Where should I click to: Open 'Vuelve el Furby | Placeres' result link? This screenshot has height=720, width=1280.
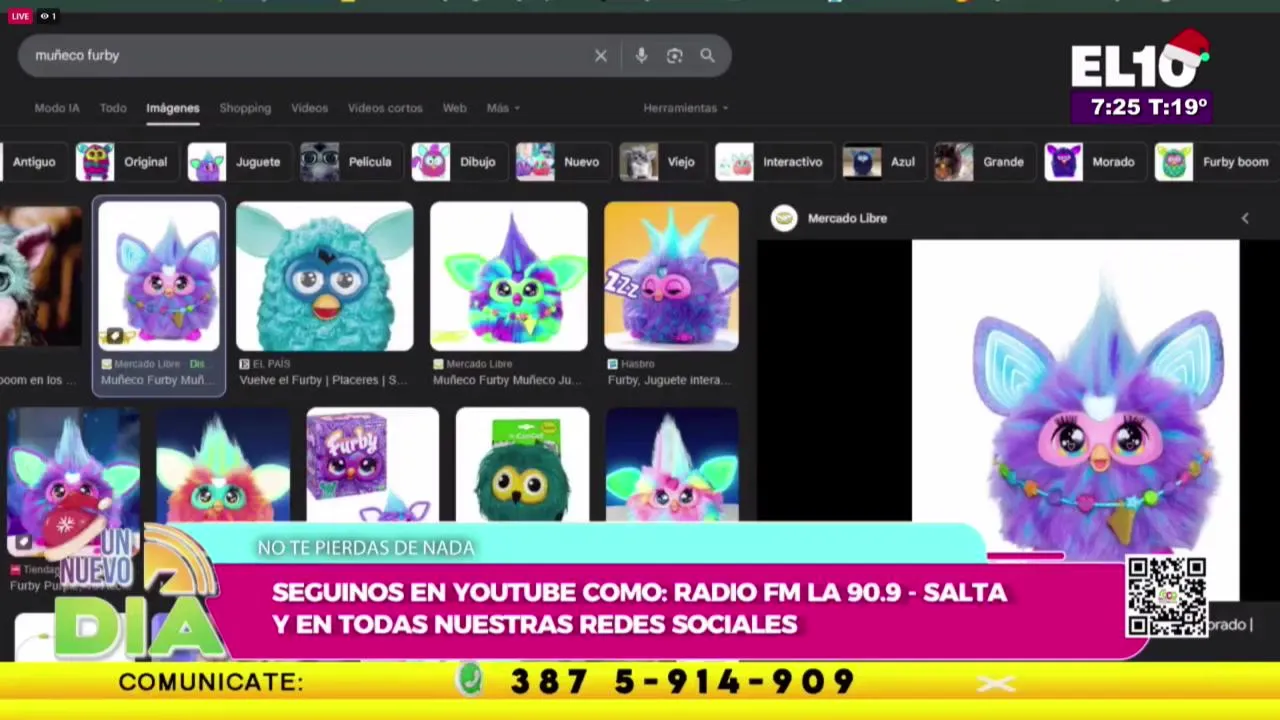point(323,380)
